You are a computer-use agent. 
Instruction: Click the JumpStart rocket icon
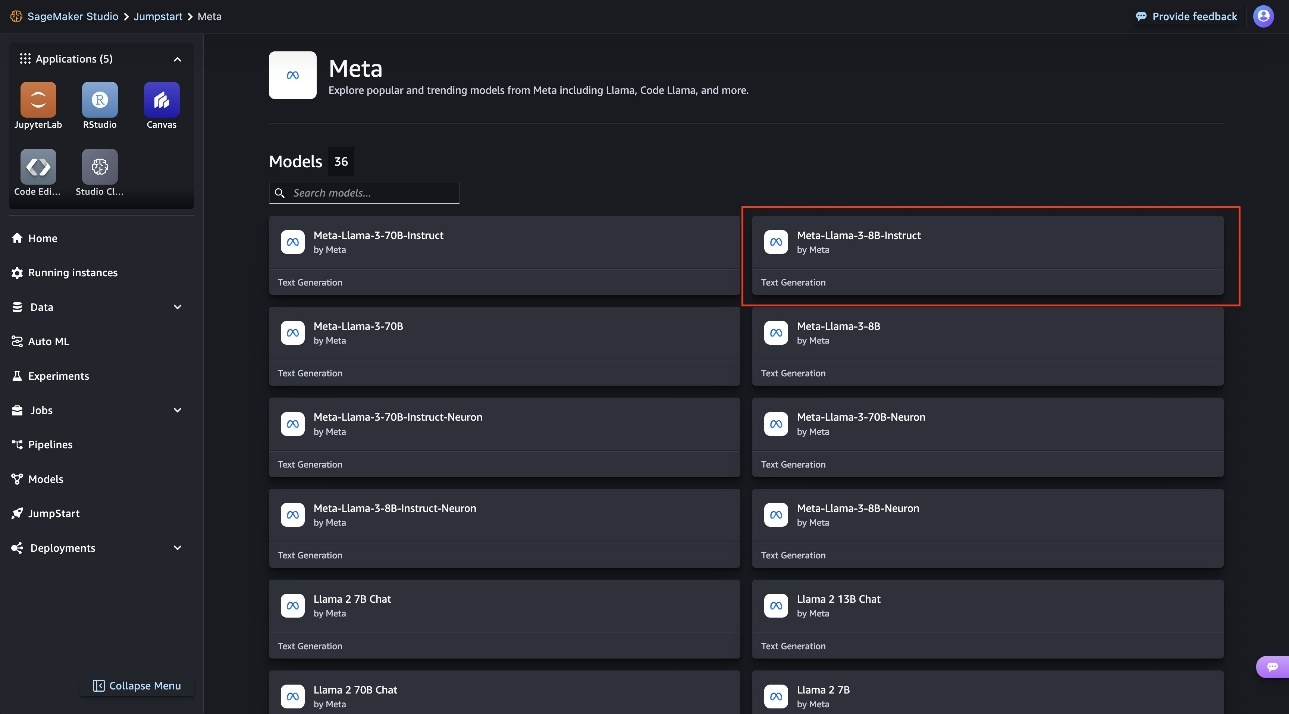pyautogui.click(x=17, y=513)
